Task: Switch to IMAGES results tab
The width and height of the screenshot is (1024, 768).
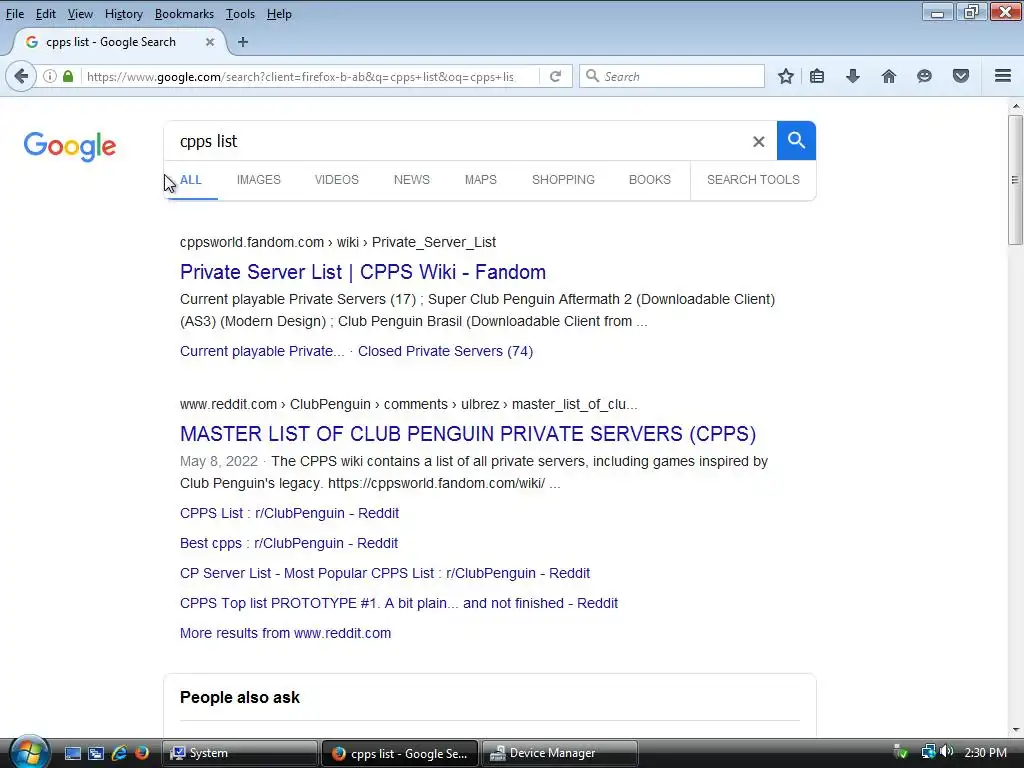Action: [x=259, y=180]
